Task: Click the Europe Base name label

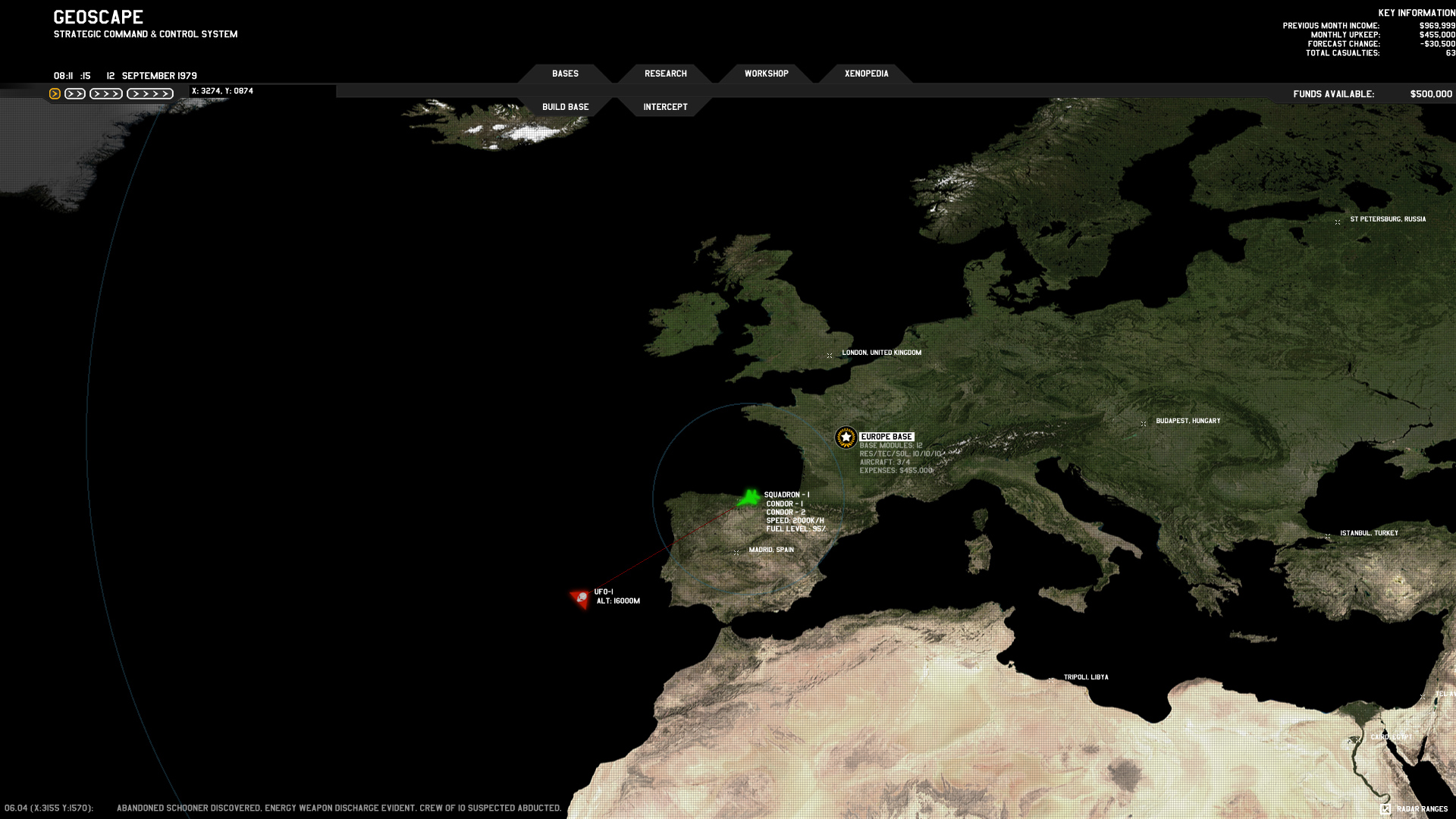Action: click(x=886, y=437)
